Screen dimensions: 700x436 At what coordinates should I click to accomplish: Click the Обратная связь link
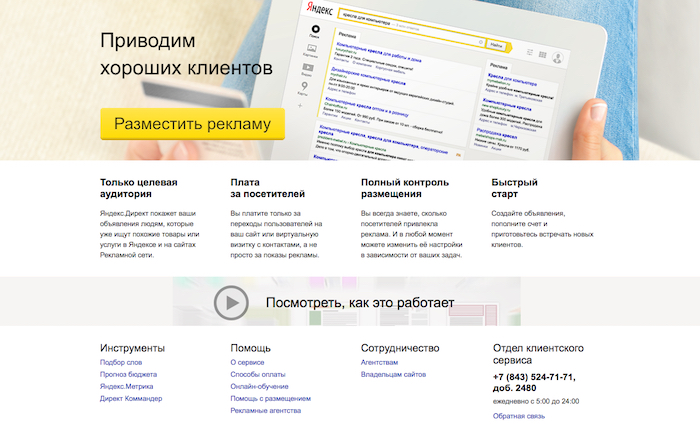[519, 416]
